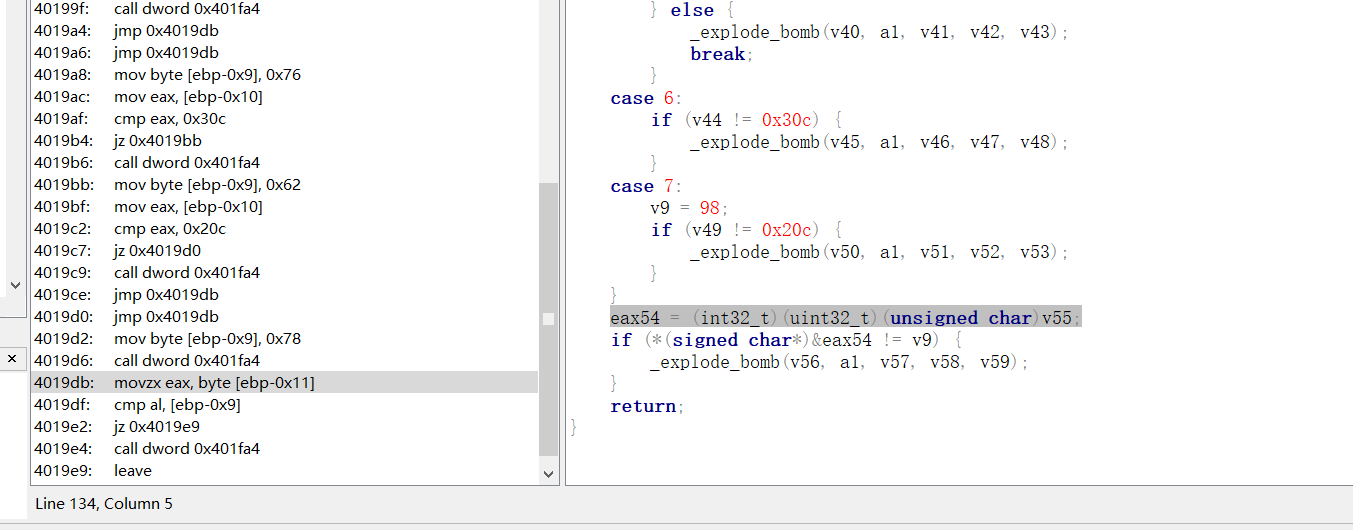Select line 4019c7 jz 0x4019d0
1353x530 pixels.
pos(284,251)
